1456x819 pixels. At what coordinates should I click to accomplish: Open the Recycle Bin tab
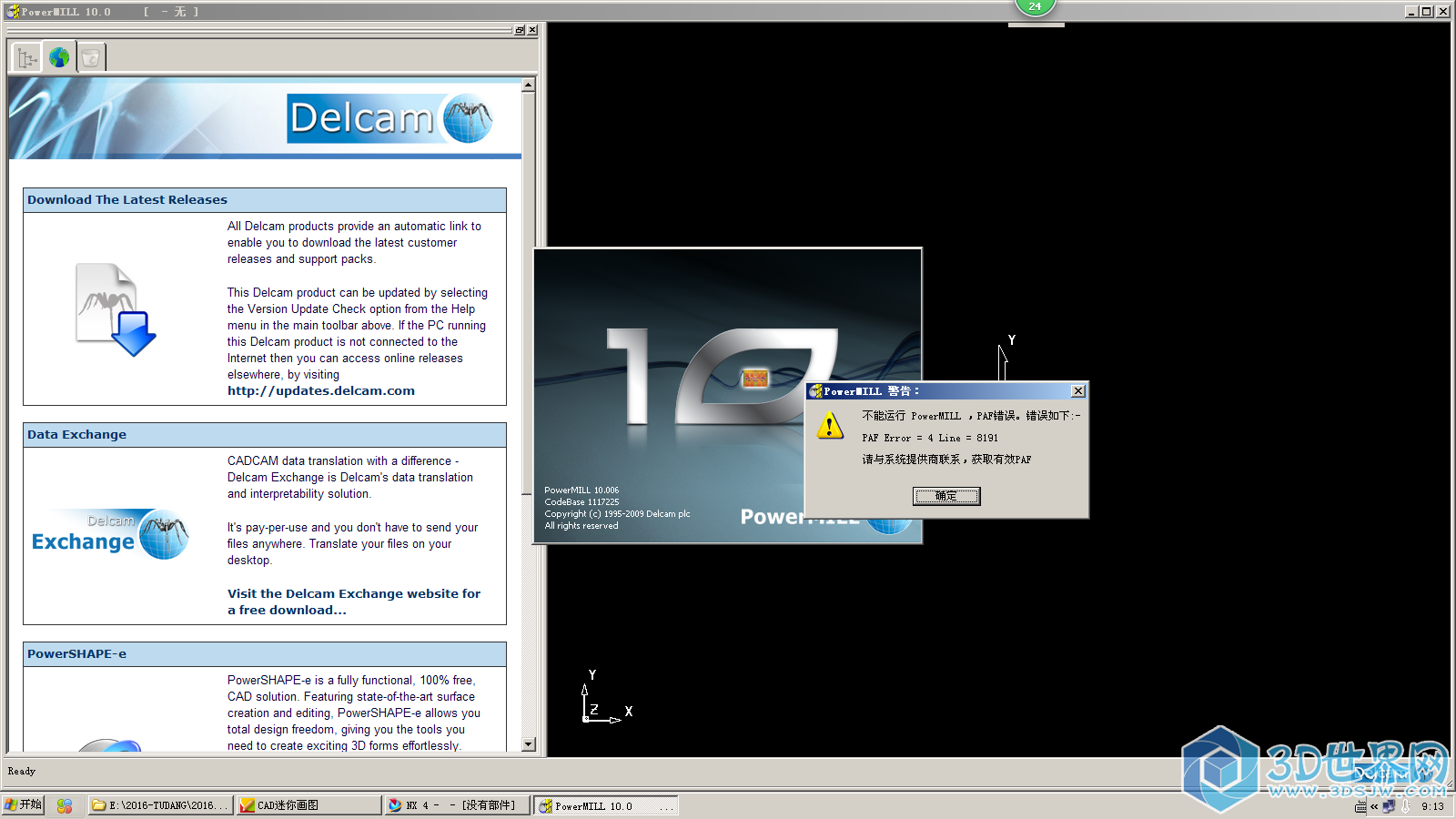(x=91, y=58)
